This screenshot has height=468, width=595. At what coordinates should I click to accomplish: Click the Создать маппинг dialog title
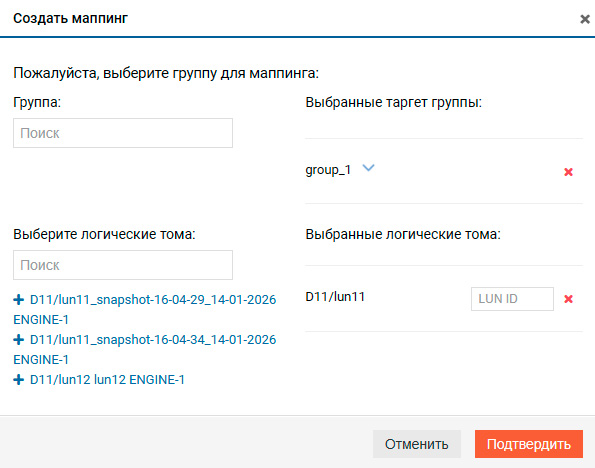coord(71,18)
